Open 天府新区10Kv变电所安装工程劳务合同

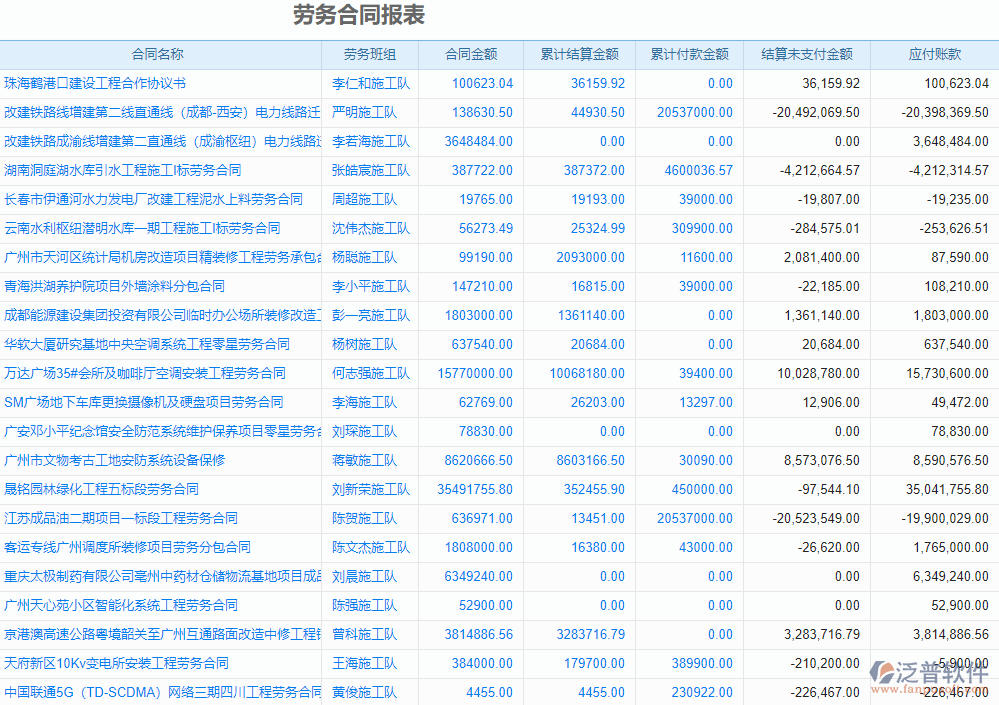tap(110, 663)
